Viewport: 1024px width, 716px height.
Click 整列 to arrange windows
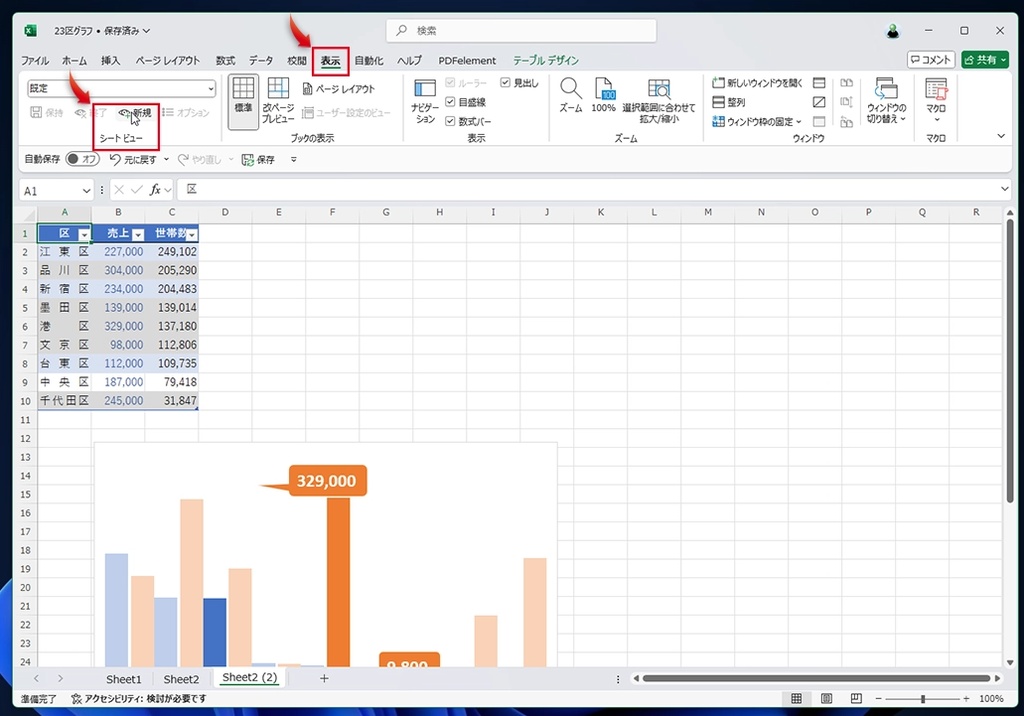click(728, 102)
